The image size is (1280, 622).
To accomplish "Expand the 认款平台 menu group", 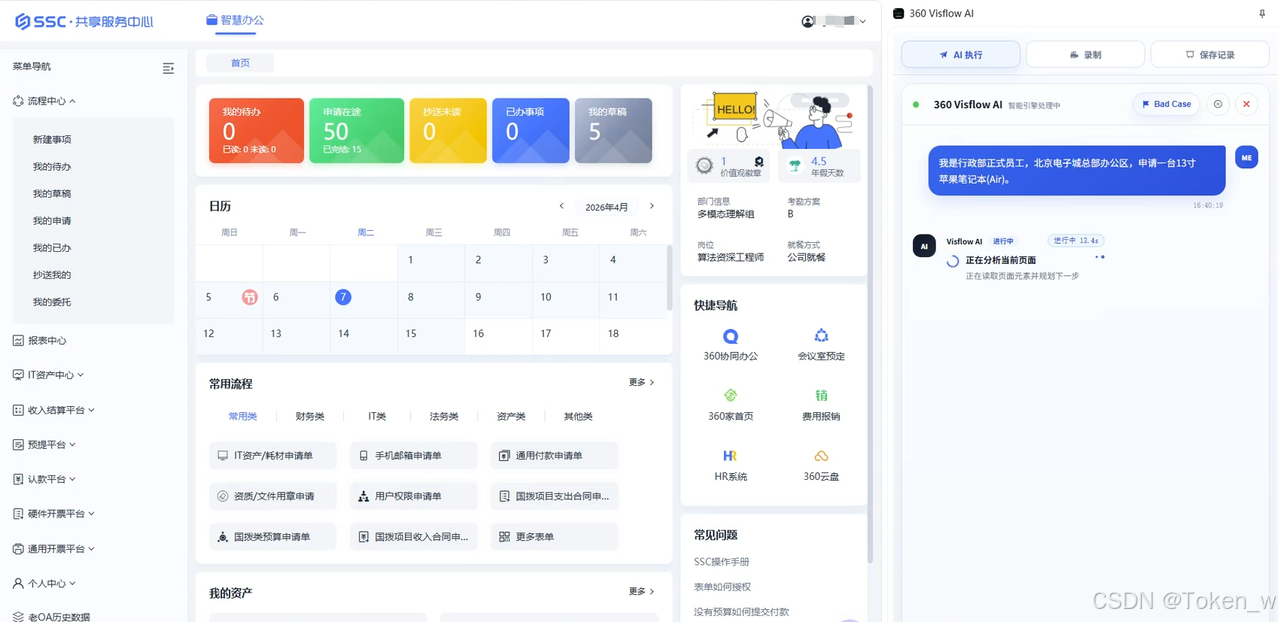I will 45,479.
